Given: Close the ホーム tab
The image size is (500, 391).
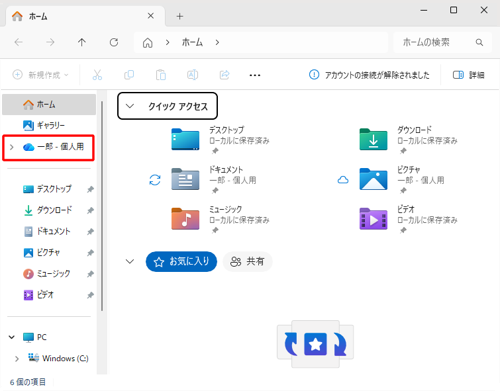Looking at the screenshot, I should [x=151, y=16].
